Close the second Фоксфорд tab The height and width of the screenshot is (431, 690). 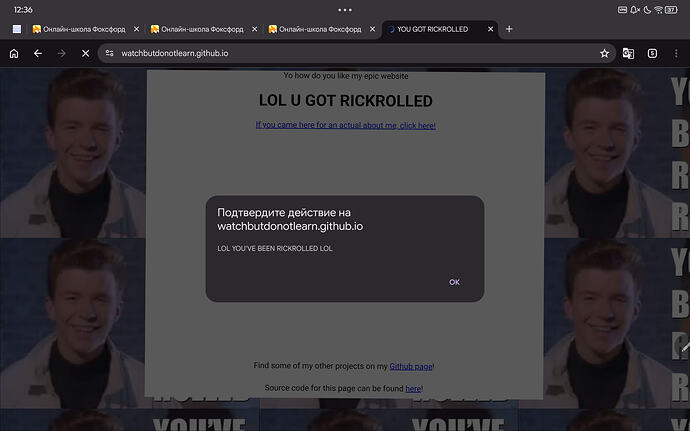click(x=254, y=29)
